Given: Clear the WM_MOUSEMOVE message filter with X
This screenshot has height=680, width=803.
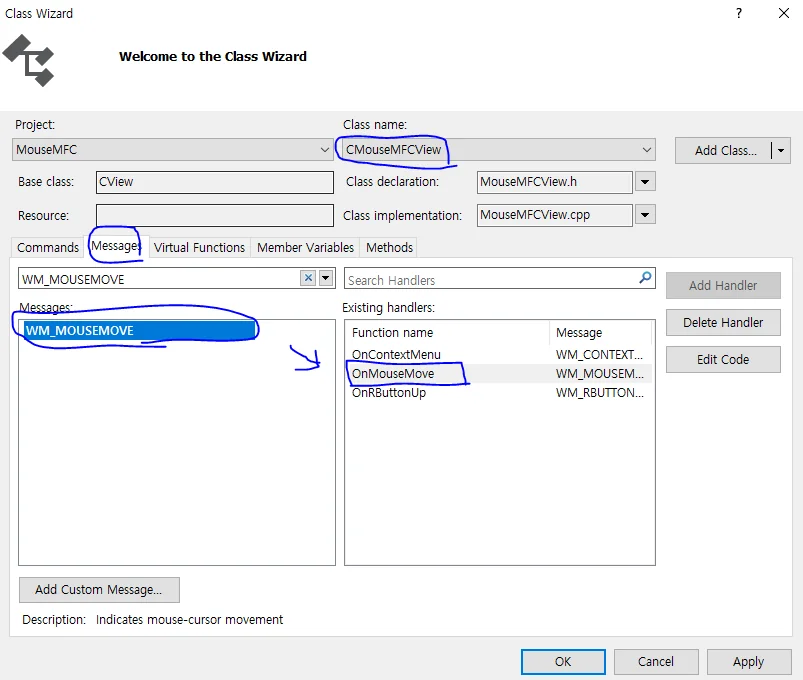Looking at the screenshot, I should (x=308, y=278).
